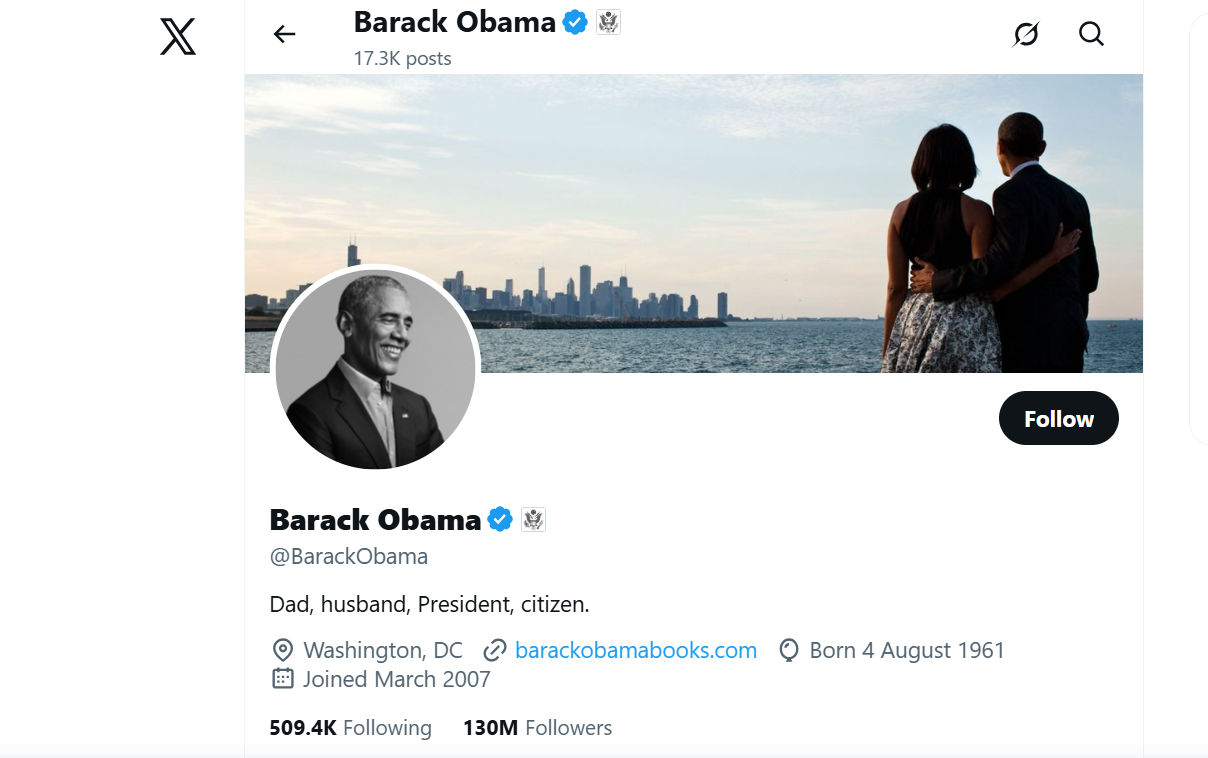Screen dimensions: 1208x758
Task: Open the U.S. government affiliation badge
Action: point(534,519)
